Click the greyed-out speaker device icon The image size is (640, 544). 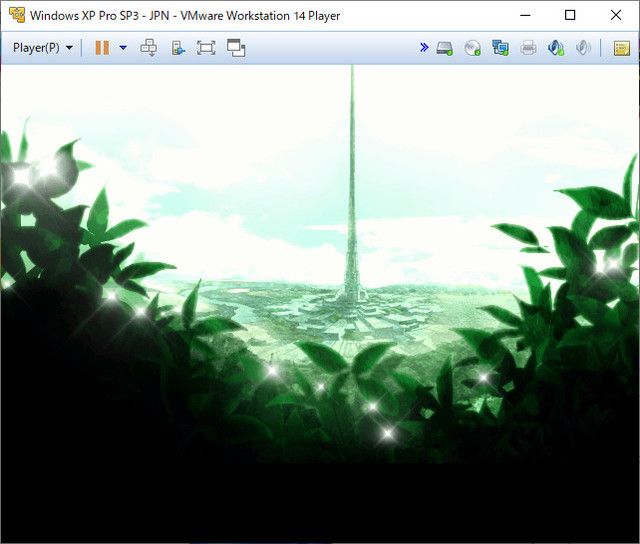(x=583, y=48)
